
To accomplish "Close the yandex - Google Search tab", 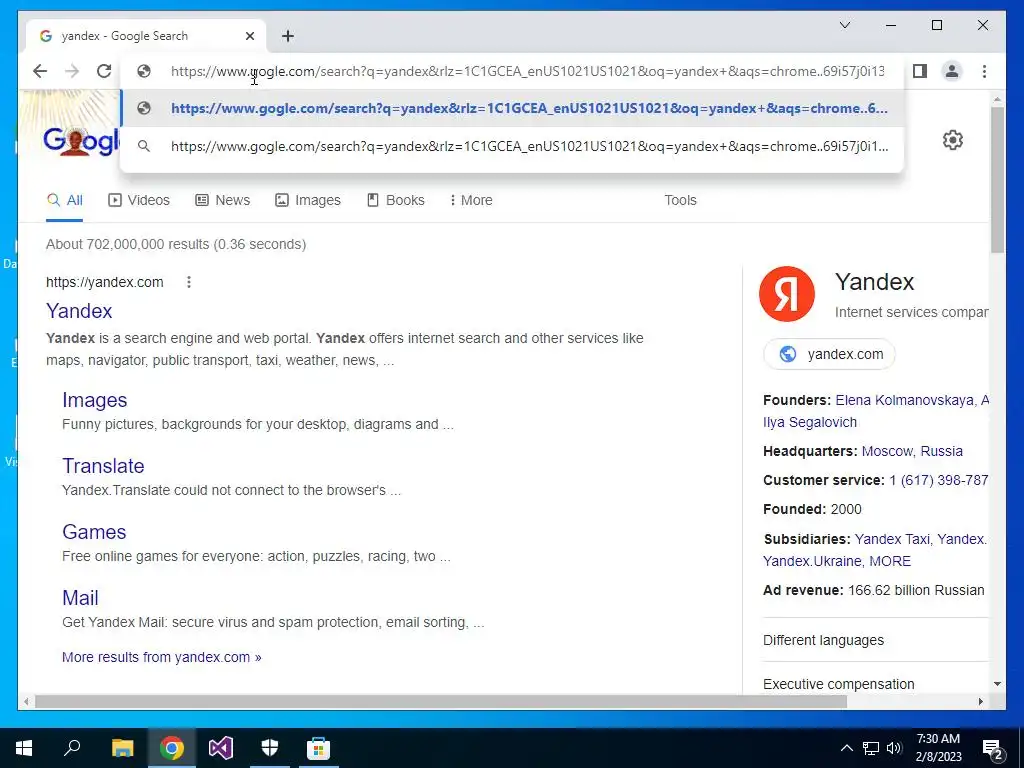I will click(x=250, y=36).
